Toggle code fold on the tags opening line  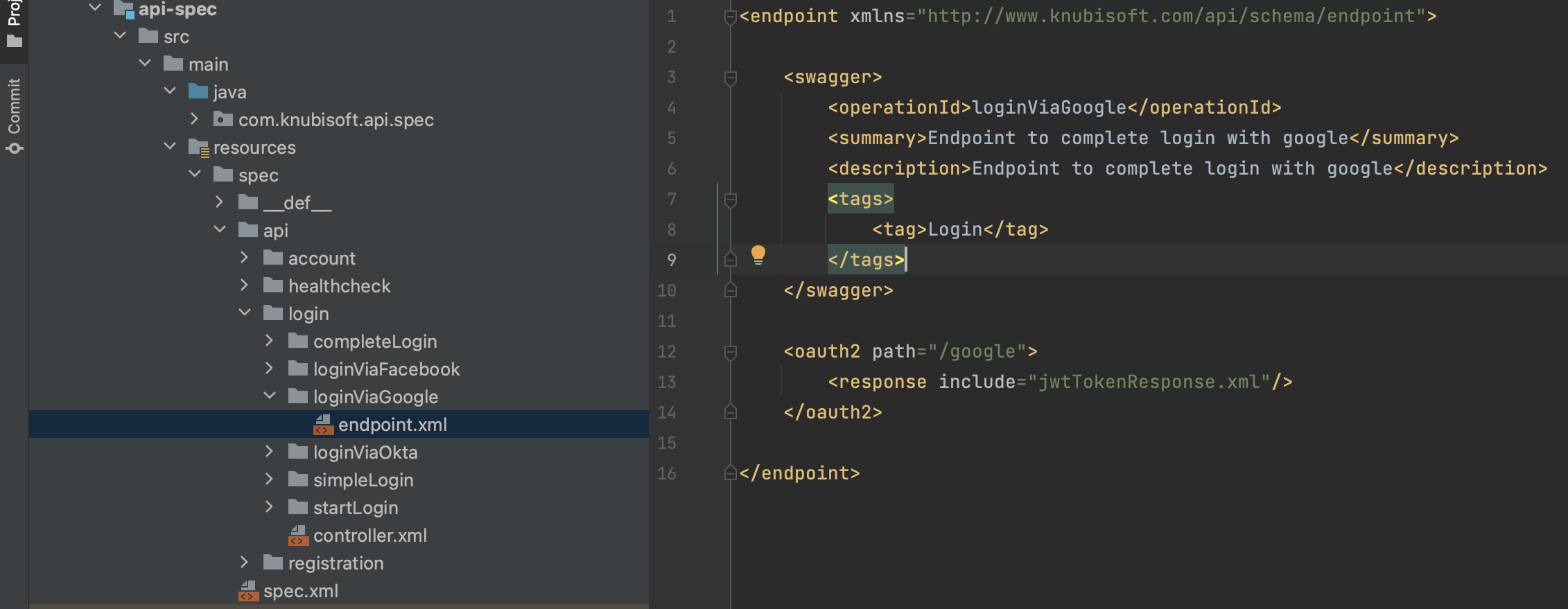(x=730, y=200)
